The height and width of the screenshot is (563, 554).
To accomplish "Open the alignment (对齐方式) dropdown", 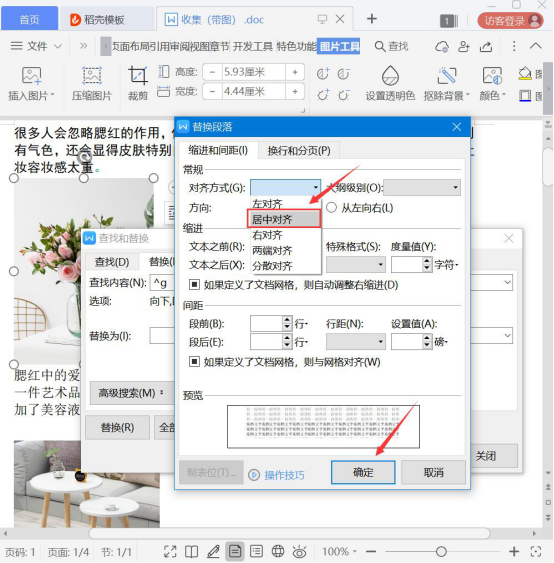I will click(285, 187).
